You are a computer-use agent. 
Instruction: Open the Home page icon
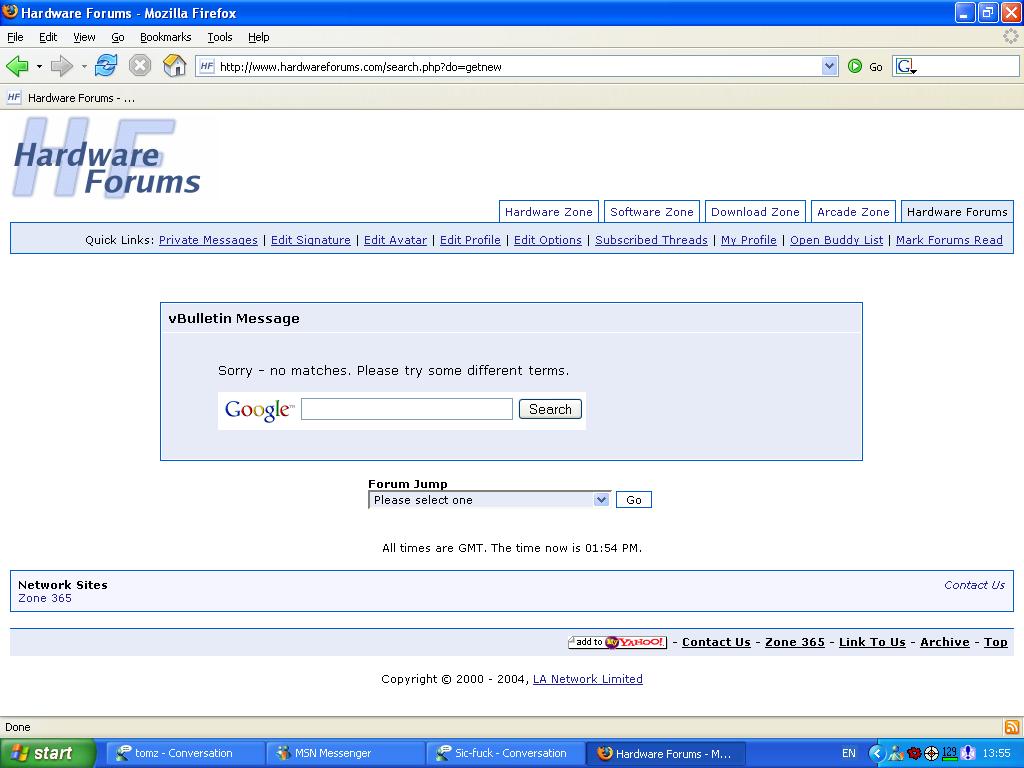[x=174, y=66]
